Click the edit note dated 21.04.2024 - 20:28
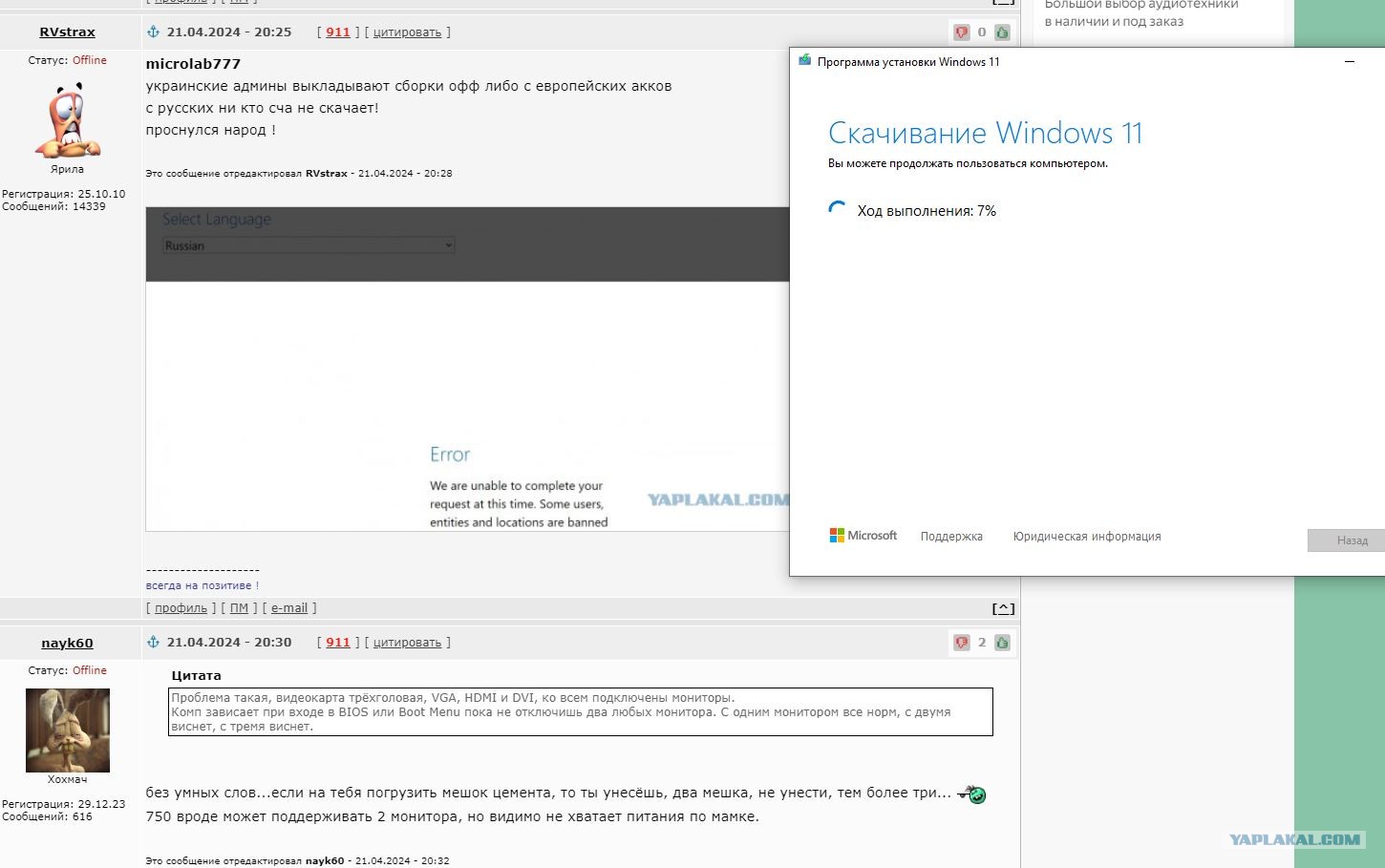Viewport: 1385px width, 868px height. (299, 174)
